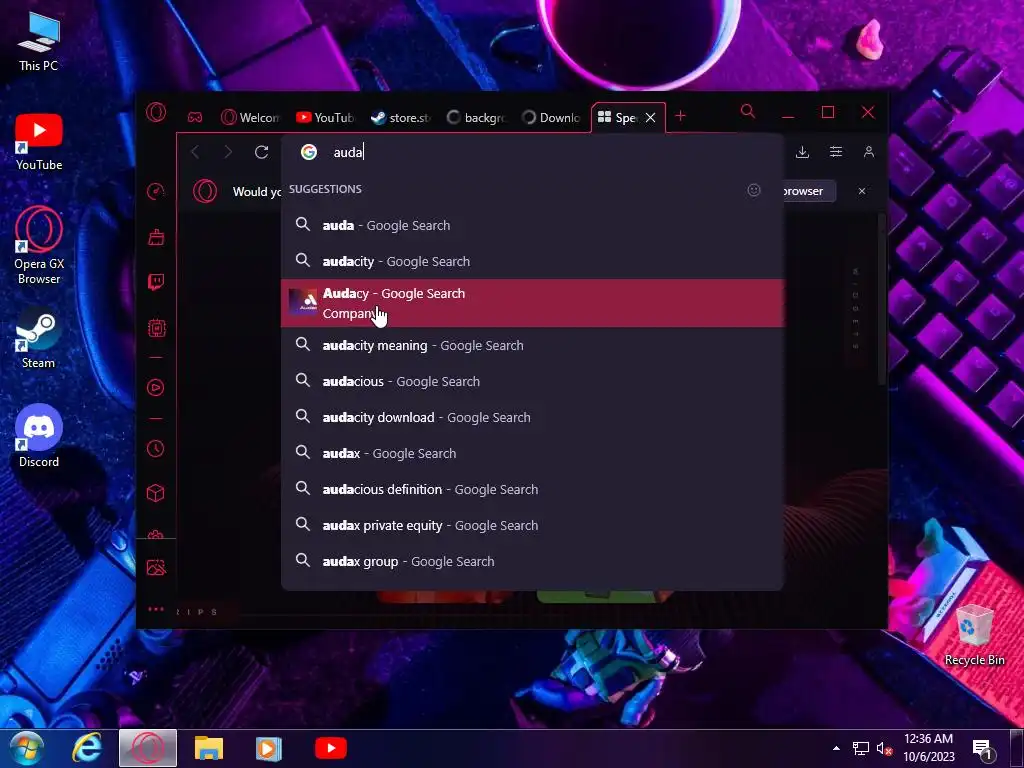The width and height of the screenshot is (1024, 768).
Task: Open the picture snapshot sidebar icon
Action: (x=155, y=568)
